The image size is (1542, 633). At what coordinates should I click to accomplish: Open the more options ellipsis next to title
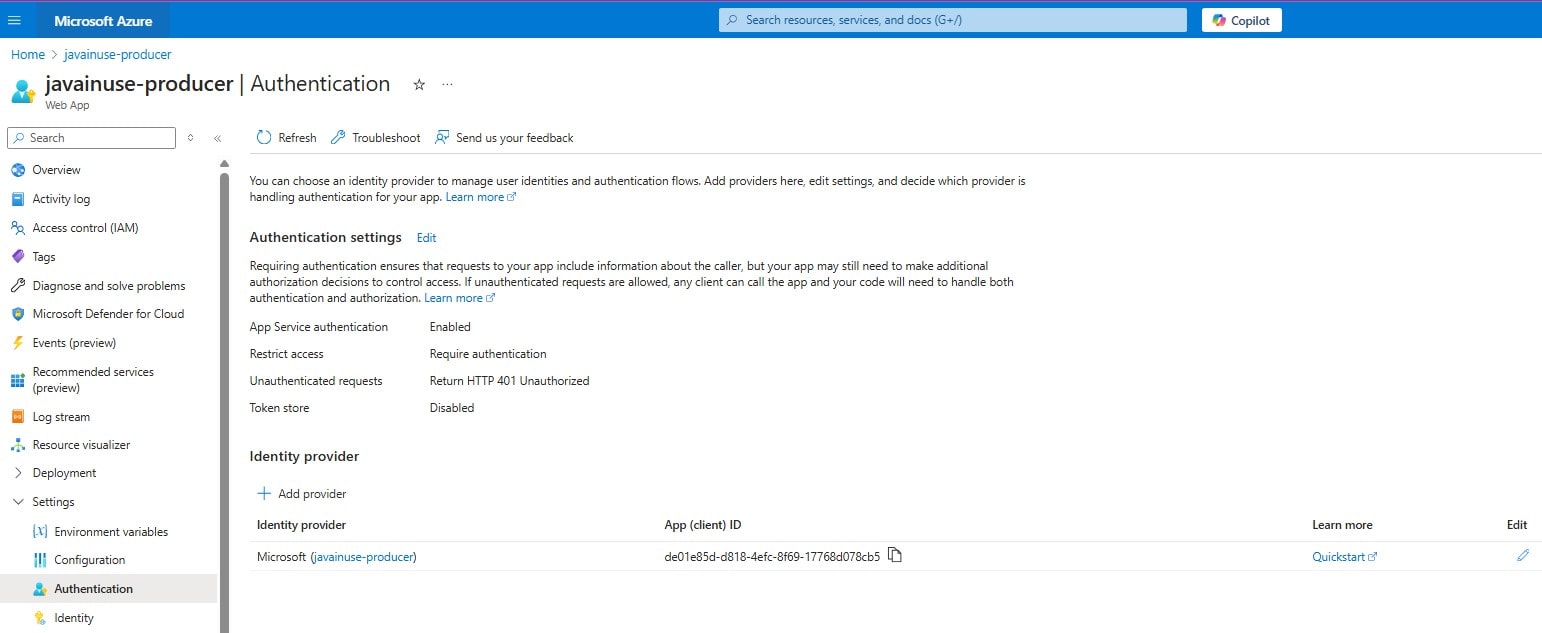pyautogui.click(x=447, y=85)
